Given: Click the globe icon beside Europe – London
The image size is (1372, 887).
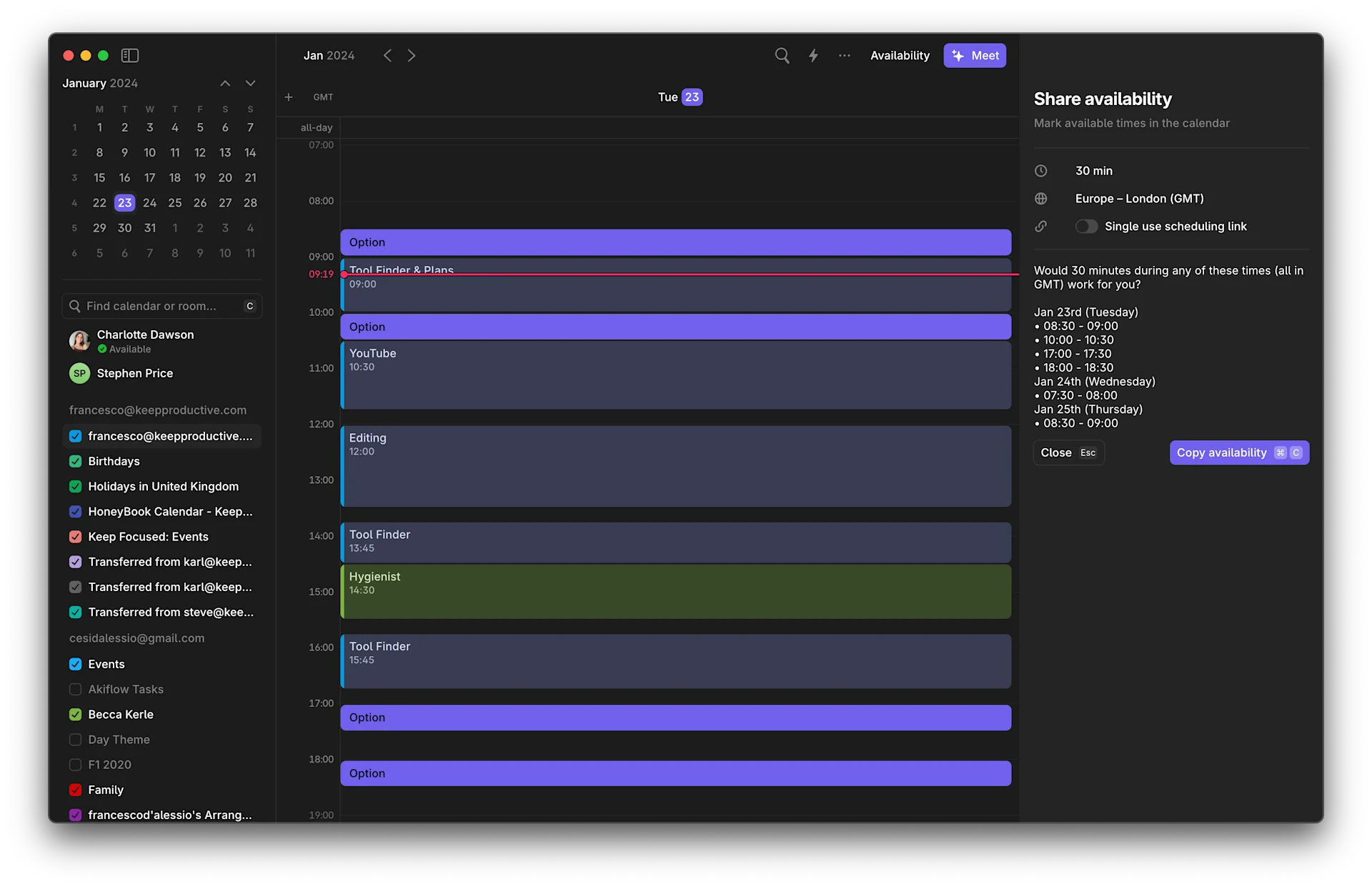Looking at the screenshot, I should click(x=1041, y=198).
